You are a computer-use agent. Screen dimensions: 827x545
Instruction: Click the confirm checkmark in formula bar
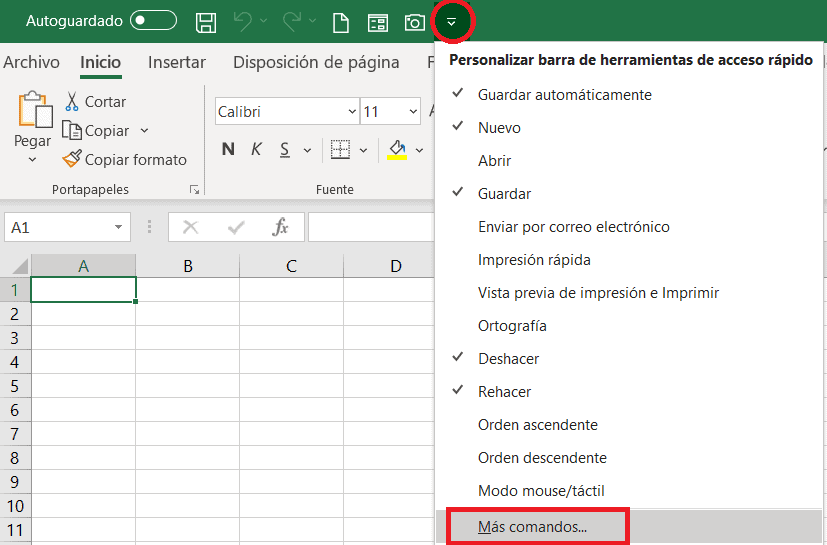pos(236,227)
